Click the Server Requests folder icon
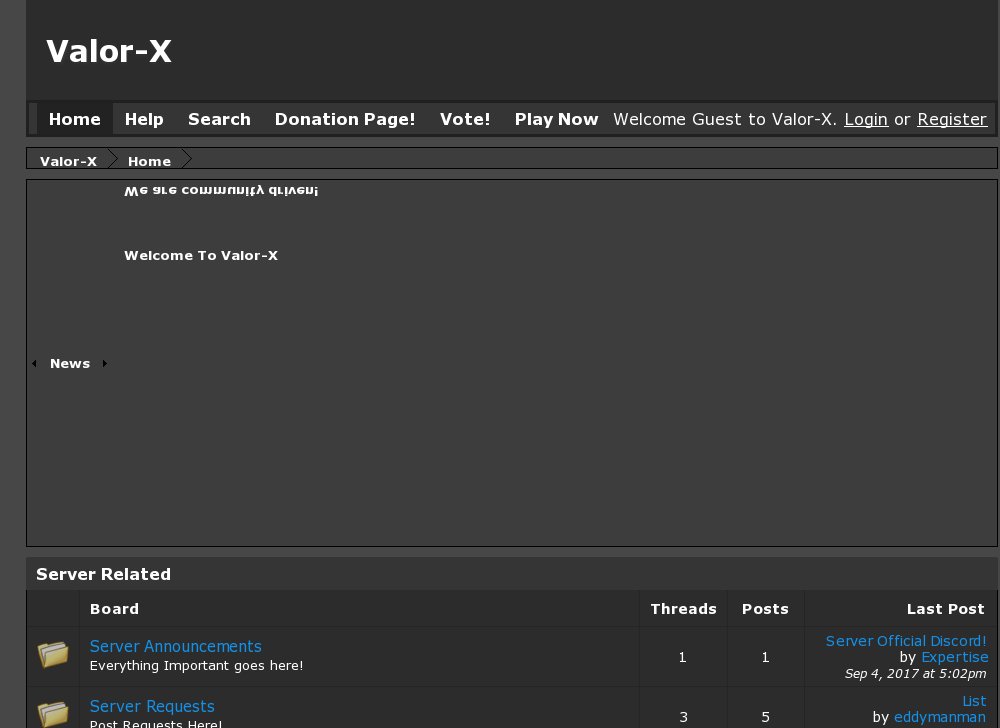 click(53, 712)
